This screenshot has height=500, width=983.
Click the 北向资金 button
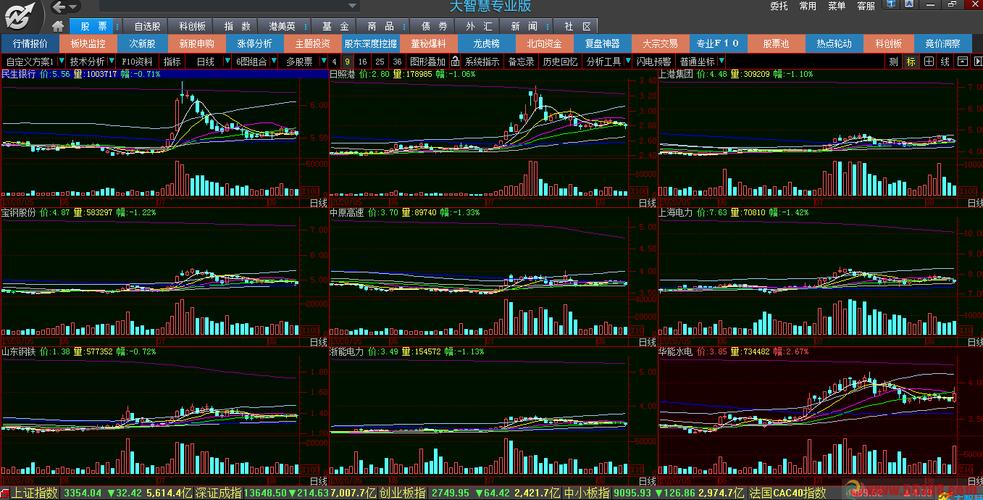click(544, 44)
